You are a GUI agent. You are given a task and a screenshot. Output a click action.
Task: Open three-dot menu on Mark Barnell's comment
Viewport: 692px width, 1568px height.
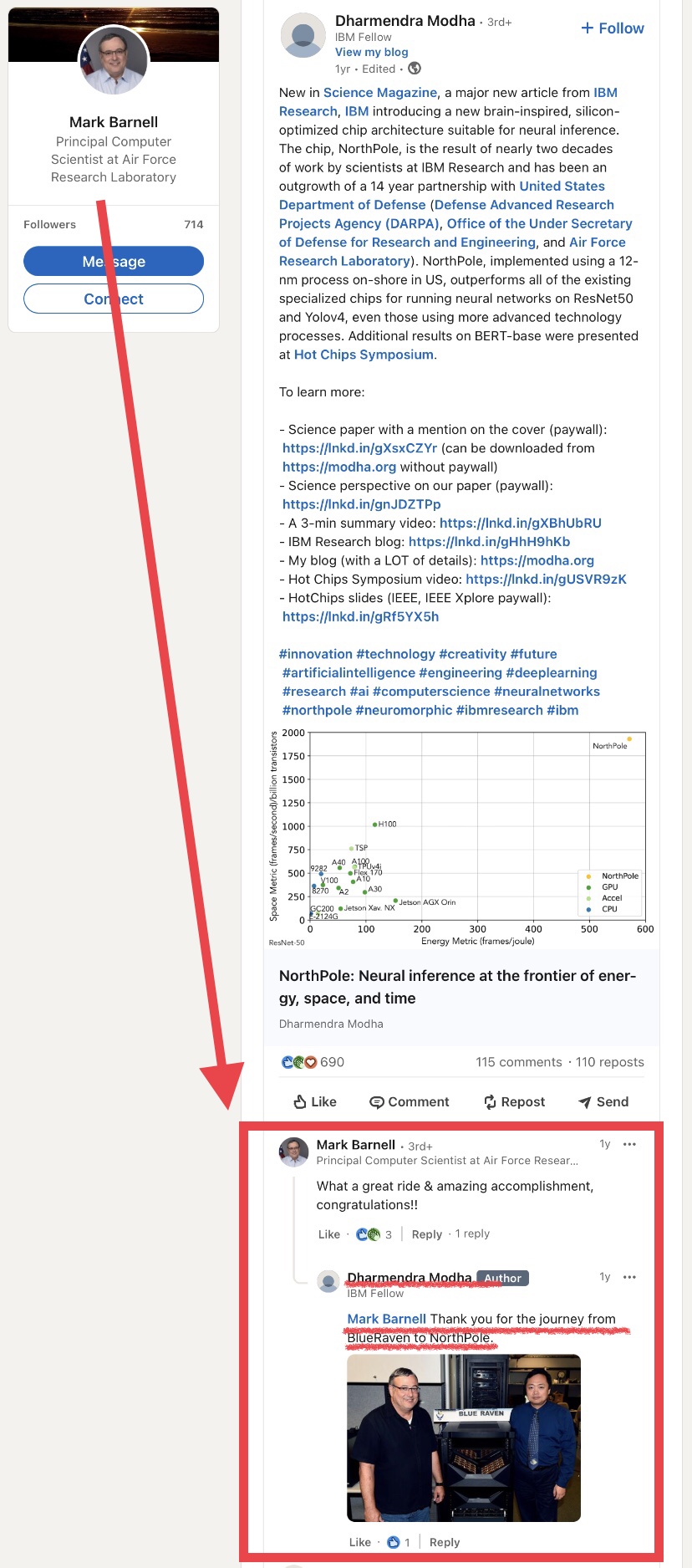(x=629, y=1144)
